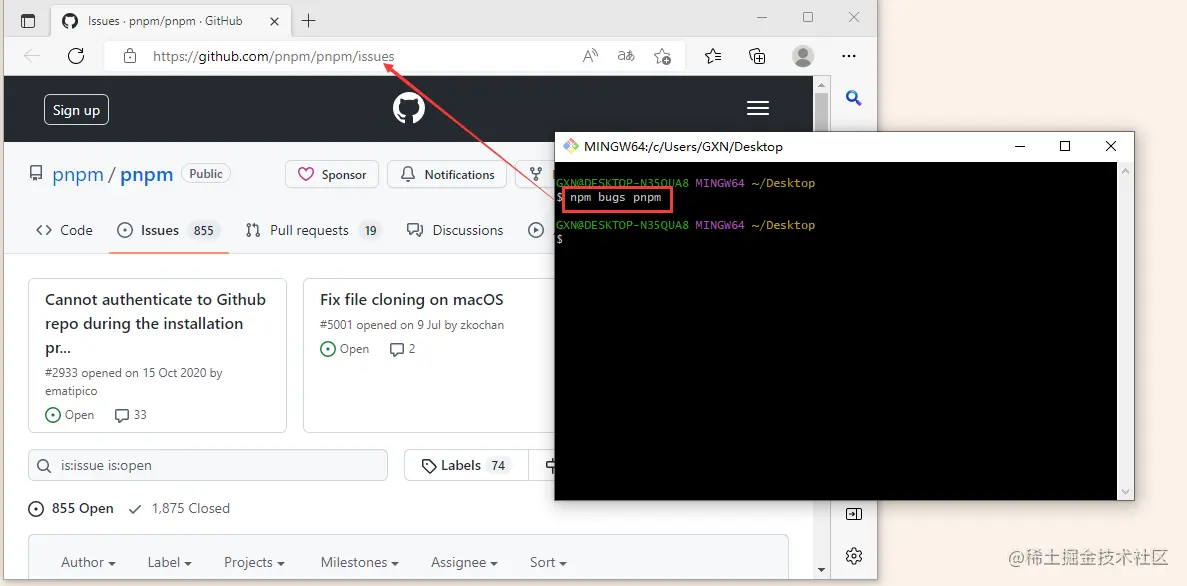This screenshot has width=1187, height=586.
Task: Click the browser scrollbar down arrow
Action: [822, 569]
